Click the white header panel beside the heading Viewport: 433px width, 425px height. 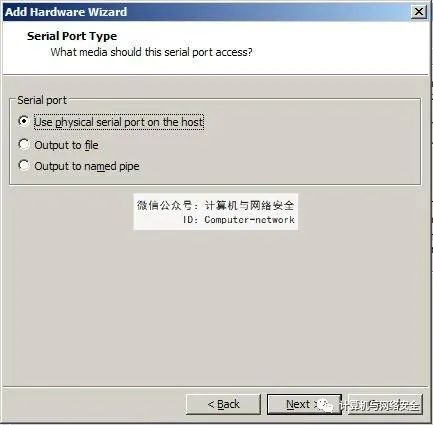tap(333, 47)
